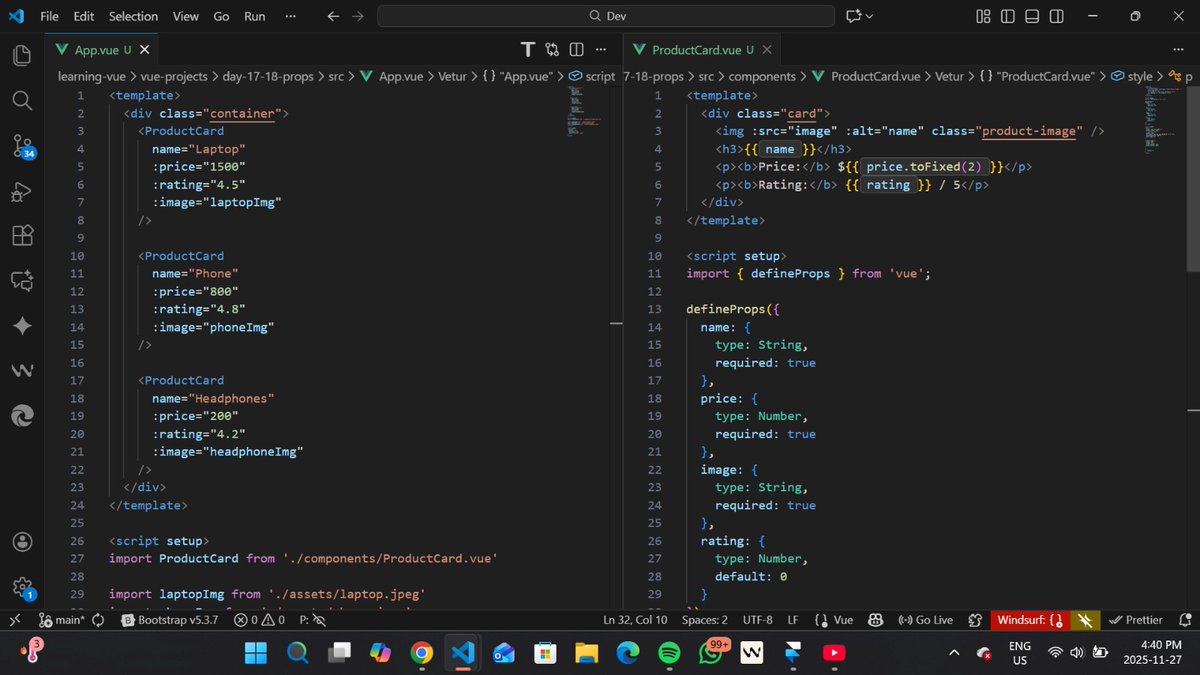Click the Windsurf status bar item

1029,620
